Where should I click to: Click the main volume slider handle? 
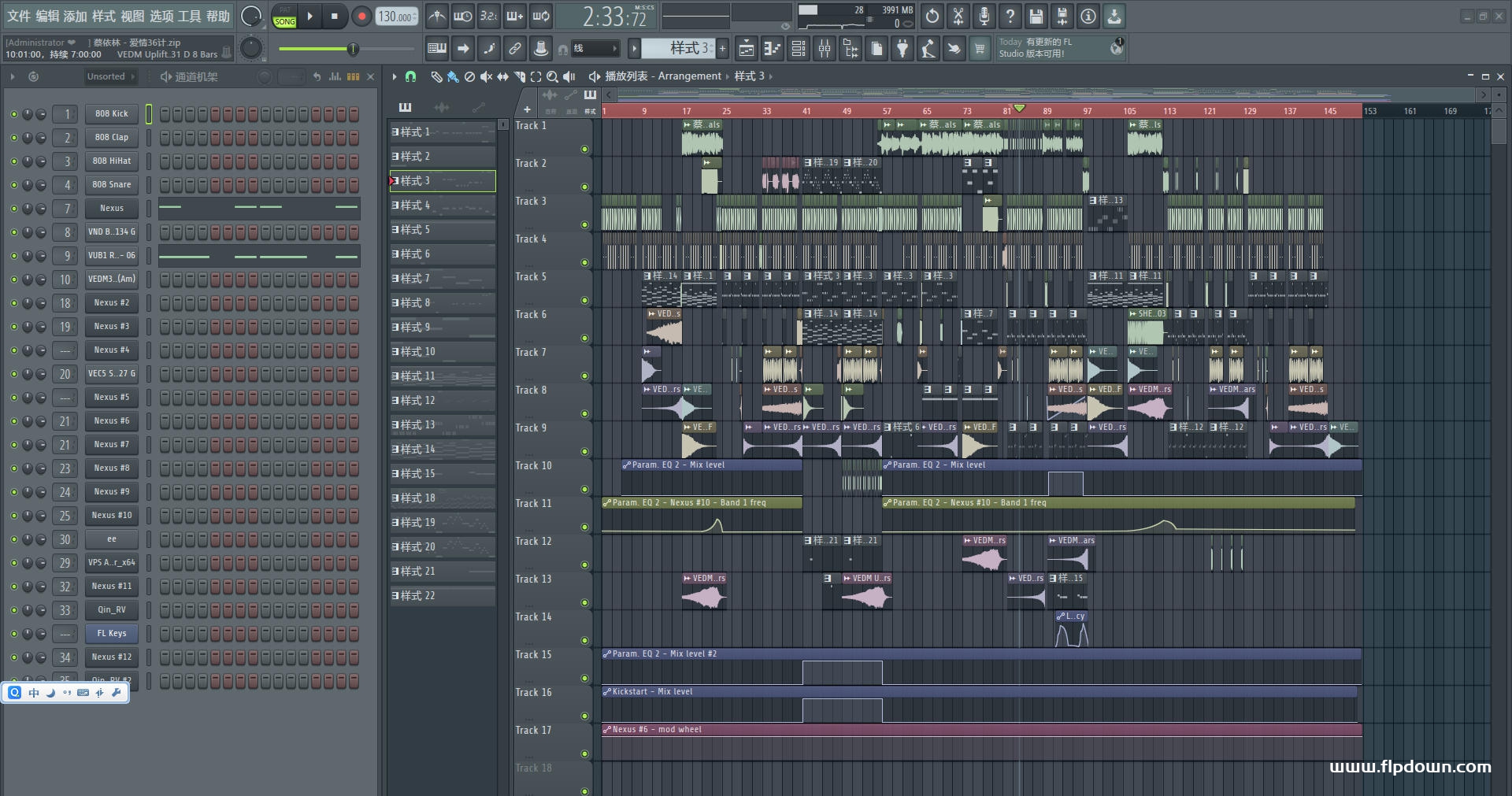353,49
